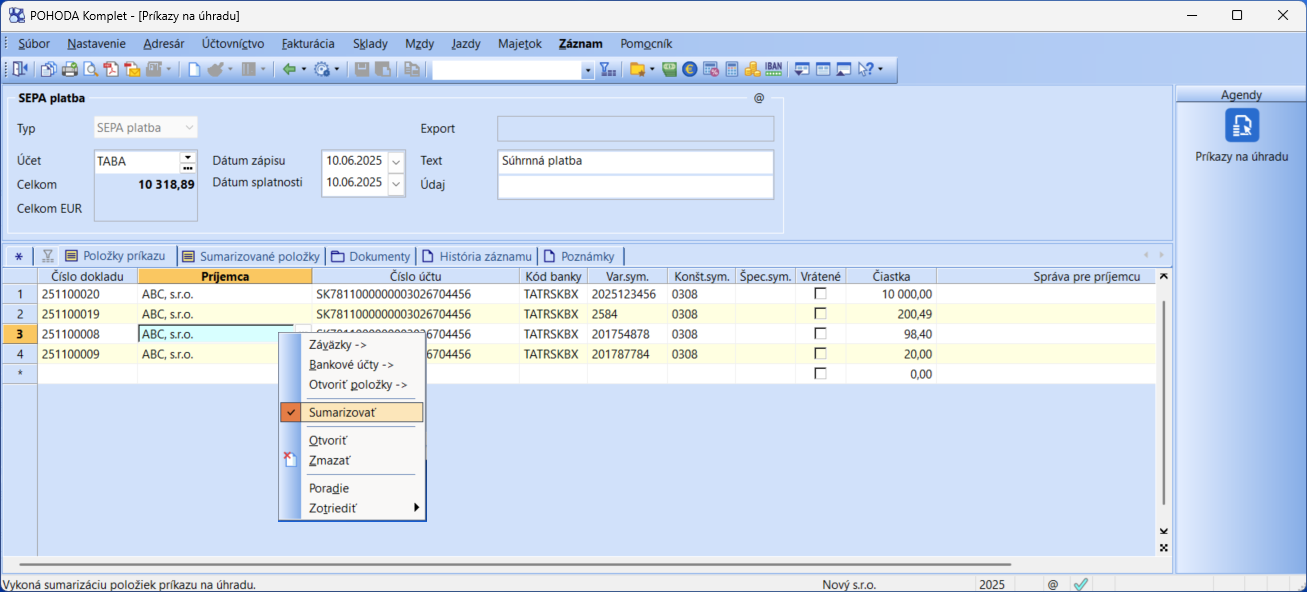Open the dropdown arrow next to the gear icon

click(337, 69)
